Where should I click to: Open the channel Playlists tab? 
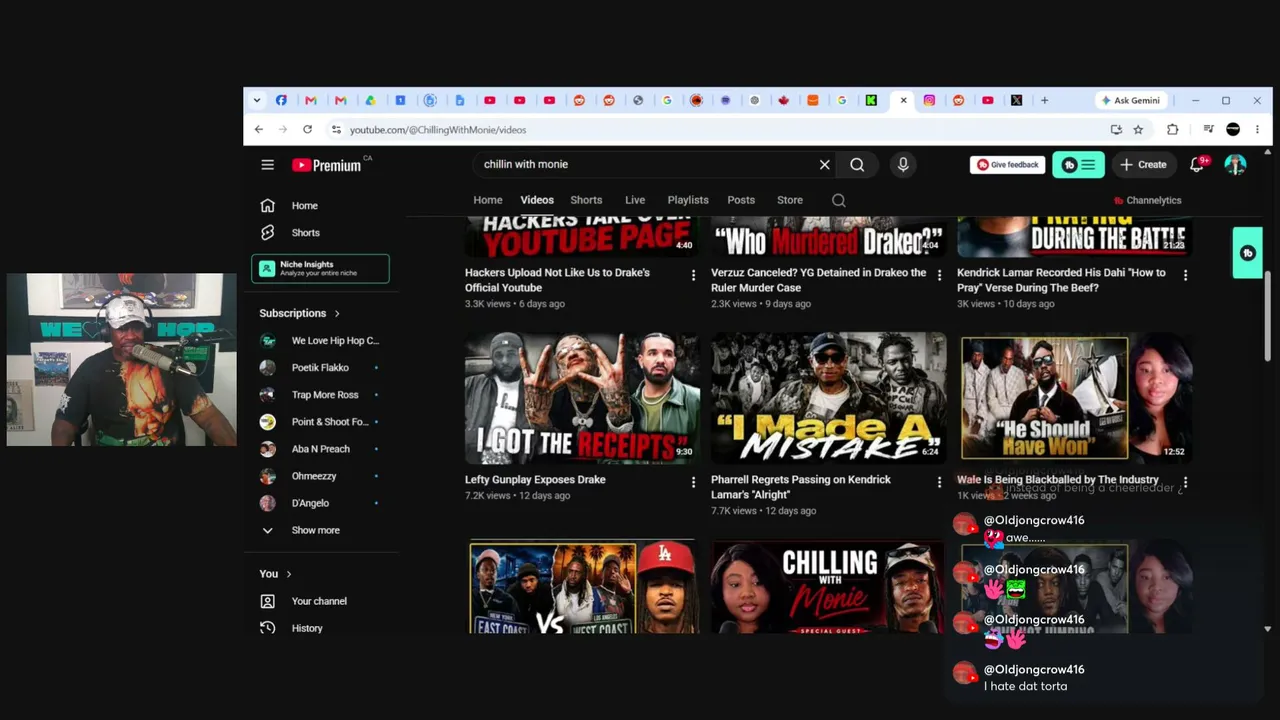pyautogui.click(x=688, y=200)
